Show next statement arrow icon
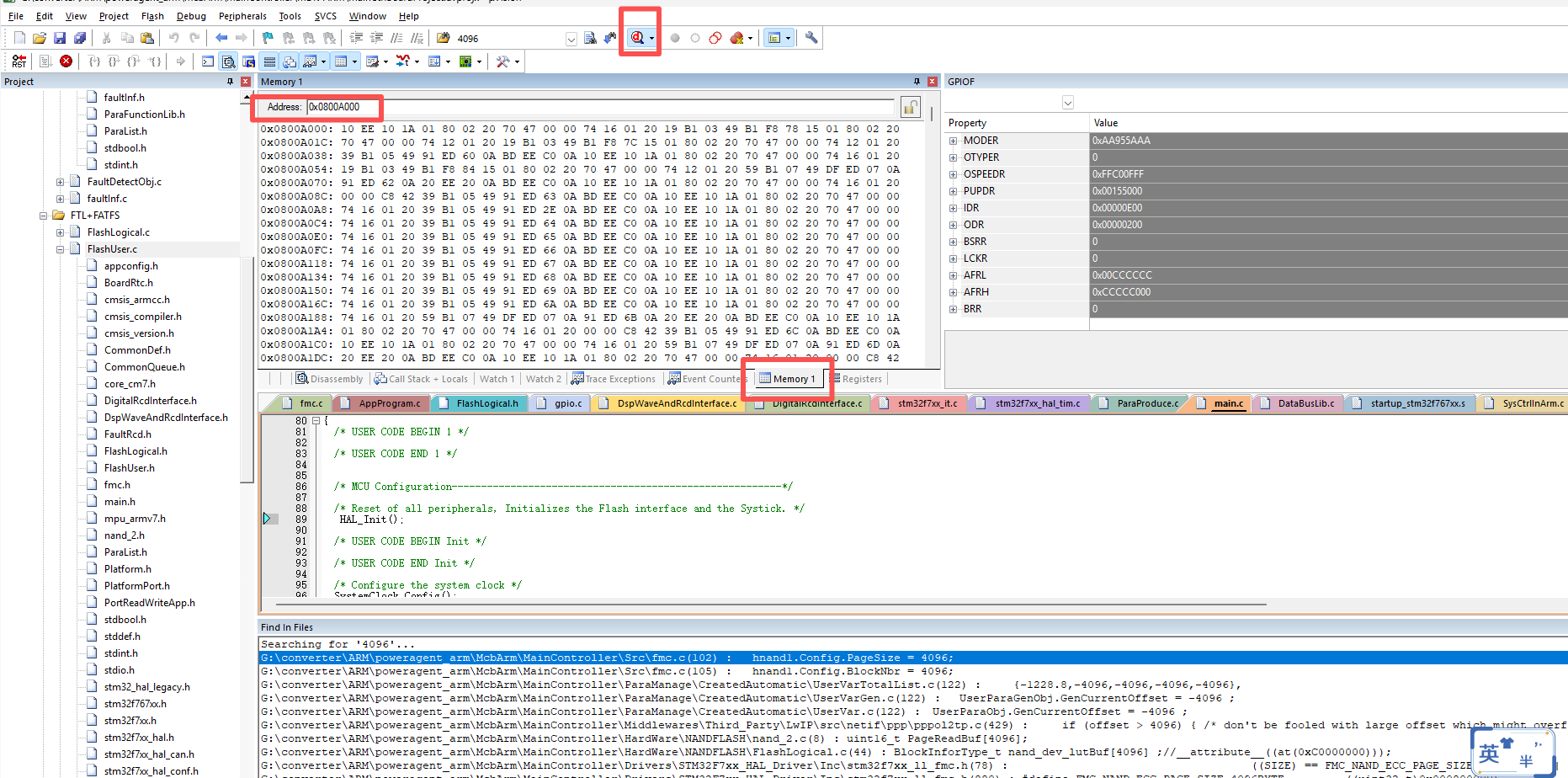1568x778 pixels. (181, 61)
